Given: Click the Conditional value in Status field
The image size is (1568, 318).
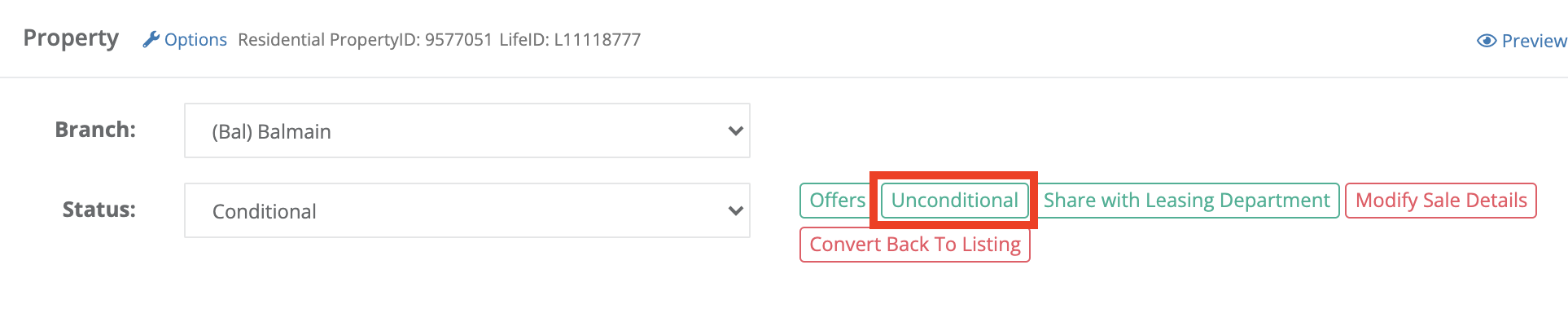Looking at the screenshot, I should click(x=265, y=211).
